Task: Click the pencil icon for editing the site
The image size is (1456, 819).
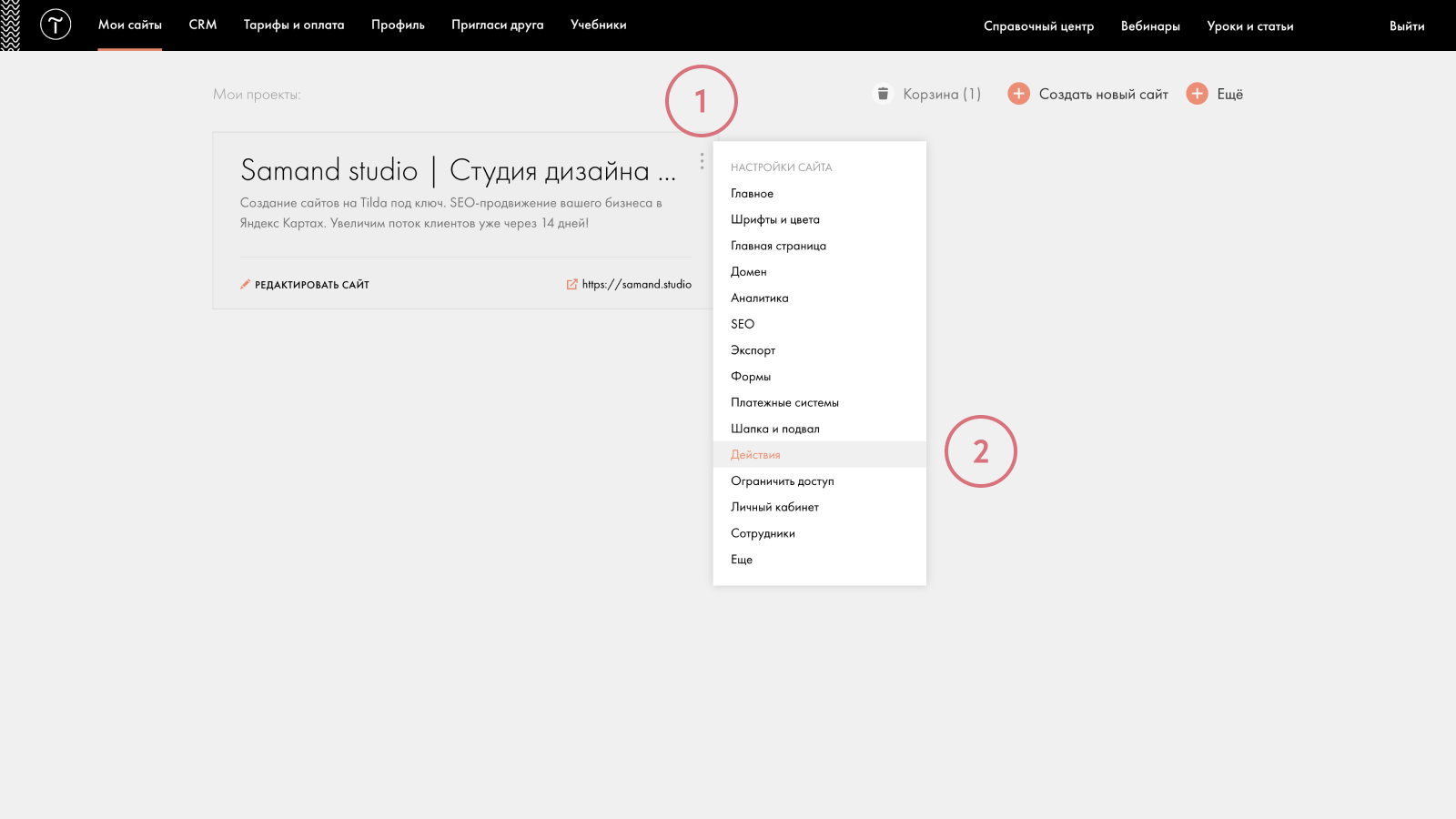Action: (245, 284)
